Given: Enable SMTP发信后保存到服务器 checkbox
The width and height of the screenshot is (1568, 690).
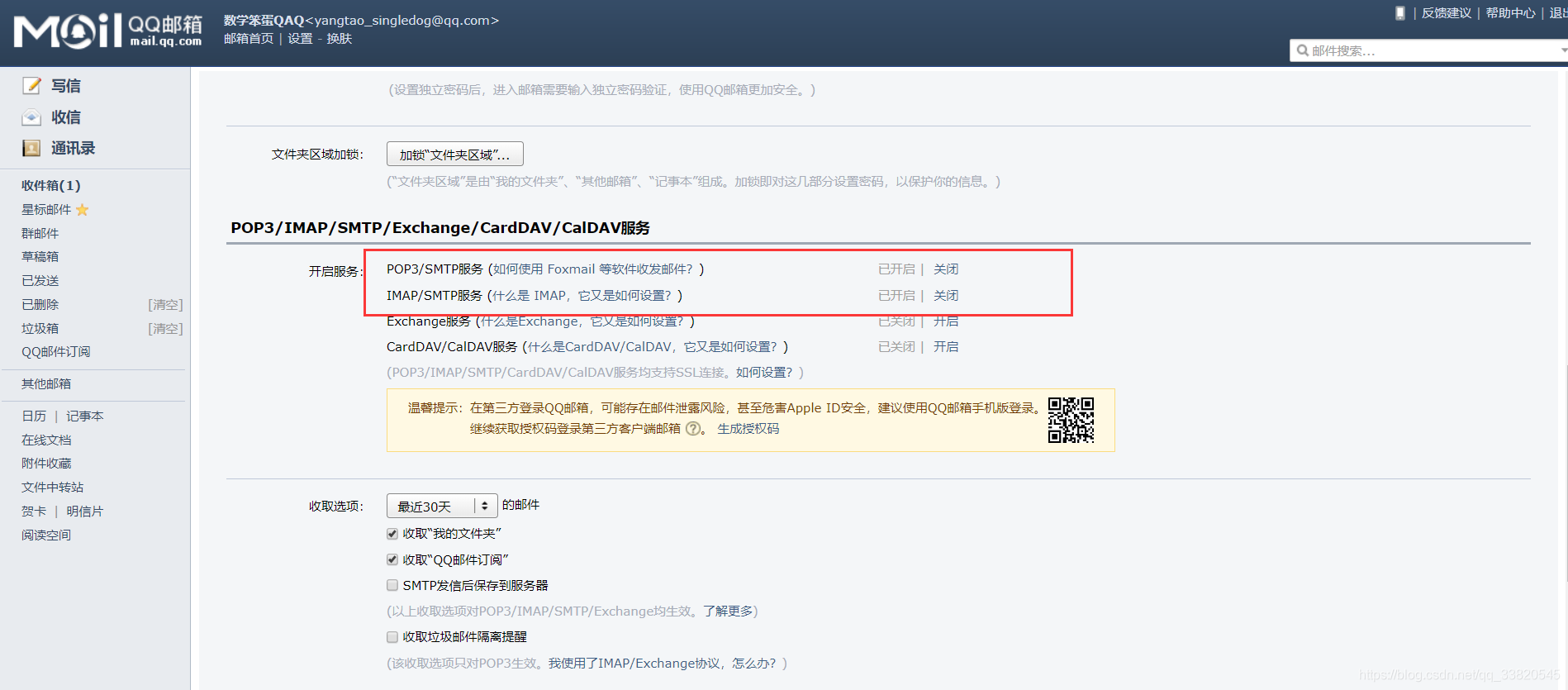Looking at the screenshot, I should click(392, 585).
